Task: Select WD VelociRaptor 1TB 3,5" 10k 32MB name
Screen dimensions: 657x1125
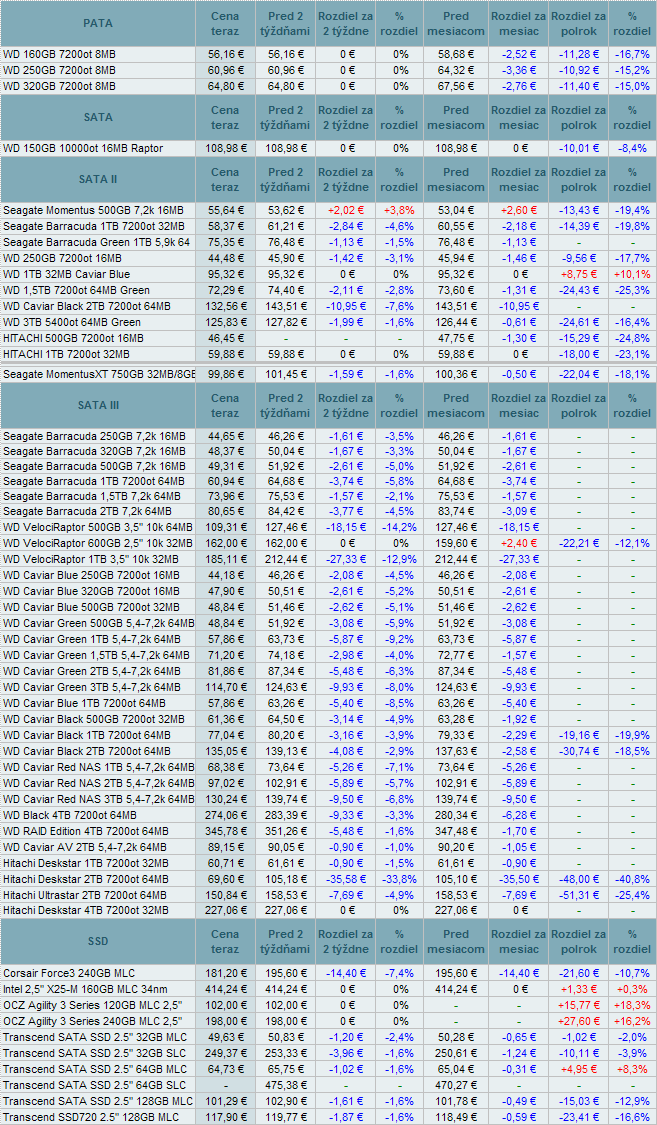Action: 91,560
